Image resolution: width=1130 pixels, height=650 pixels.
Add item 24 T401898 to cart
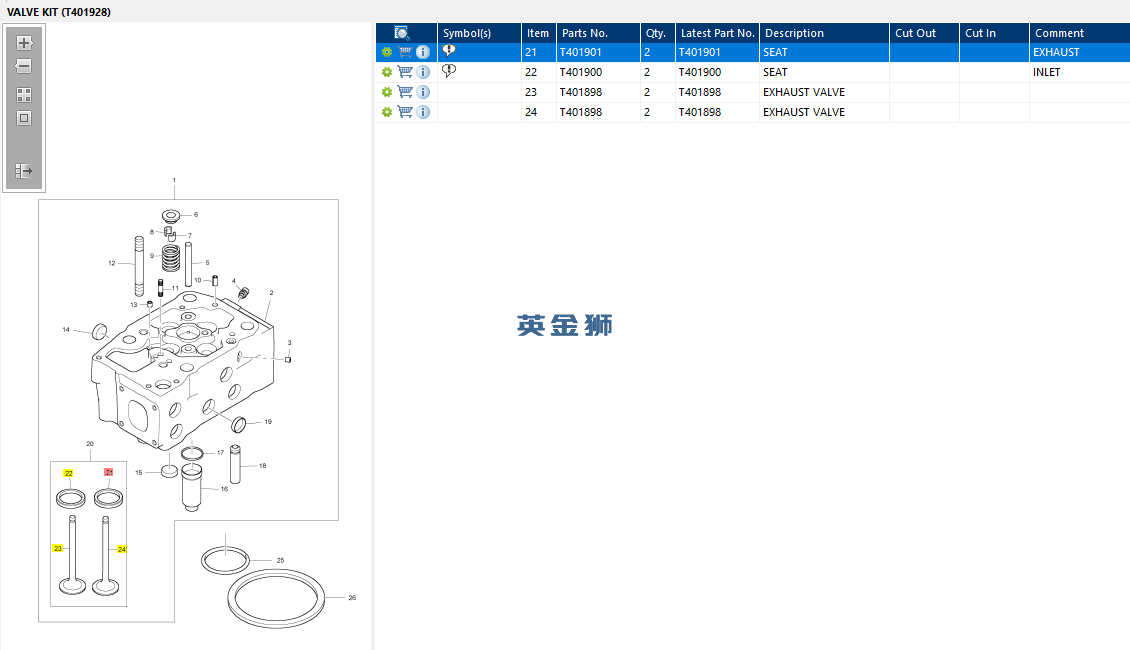click(405, 112)
